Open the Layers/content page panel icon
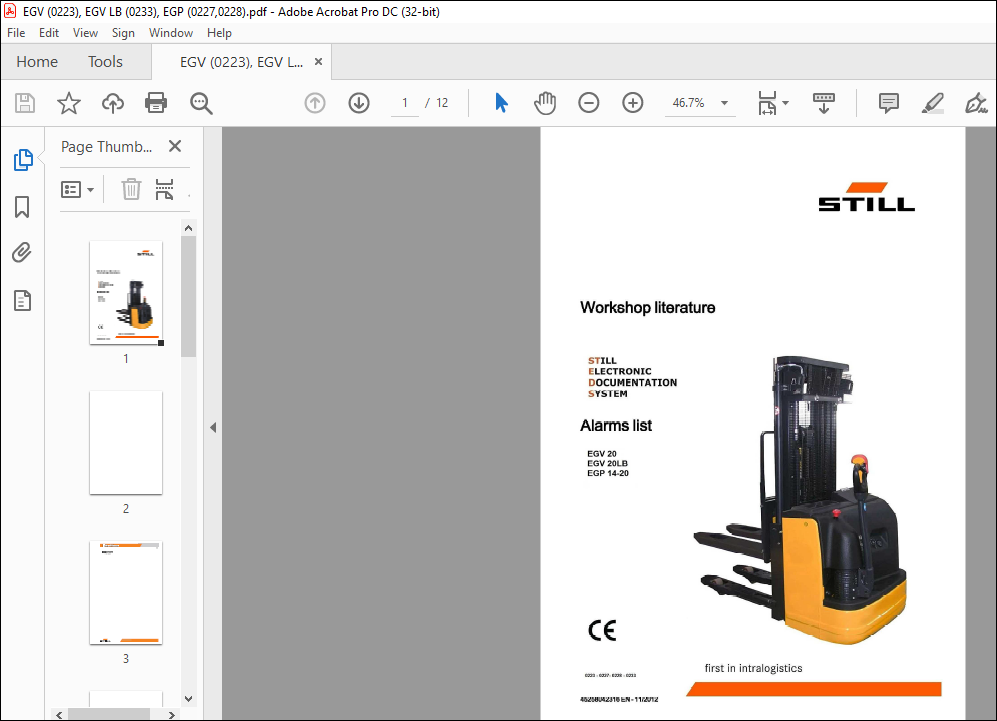 (22, 300)
